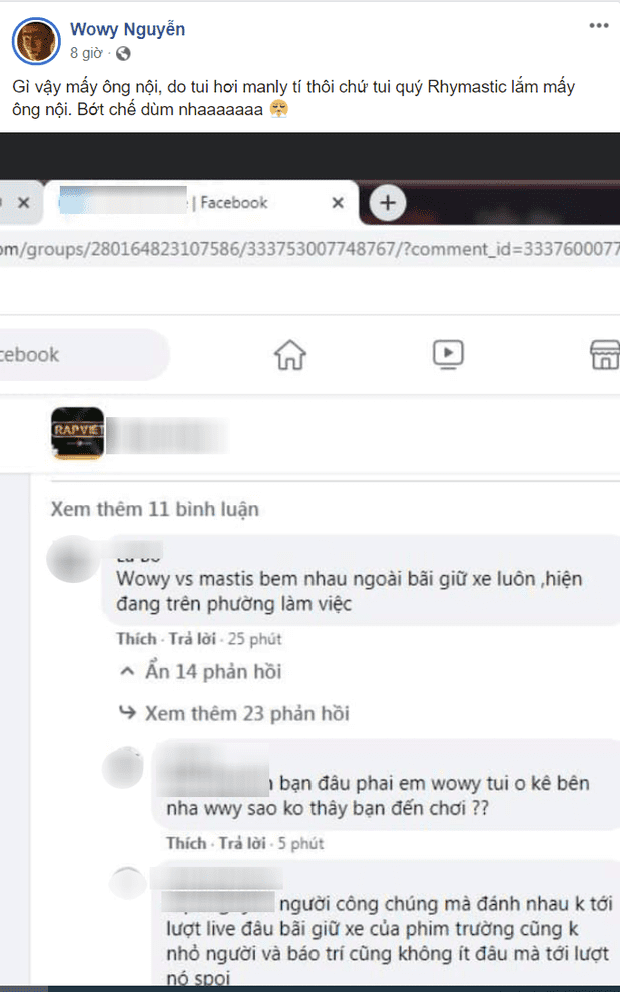This screenshot has width=620, height=992.
Task: Open the Facebook Watch video icon
Action: coord(448,354)
